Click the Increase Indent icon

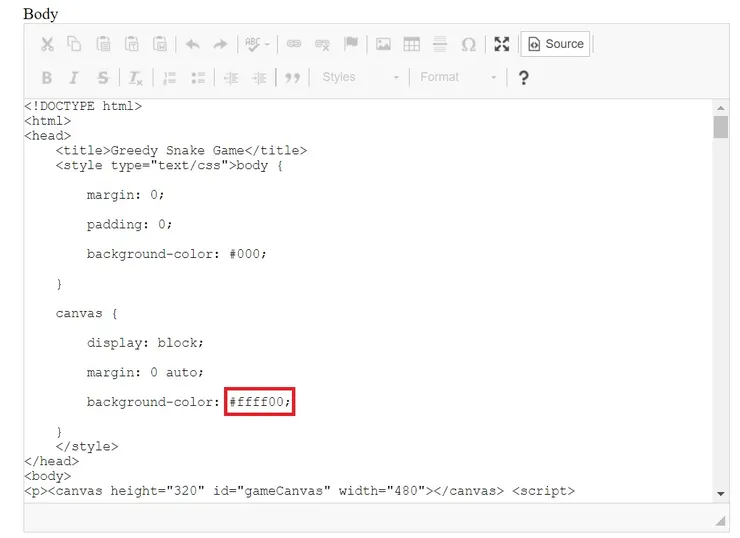pyautogui.click(x=259, y=78)
